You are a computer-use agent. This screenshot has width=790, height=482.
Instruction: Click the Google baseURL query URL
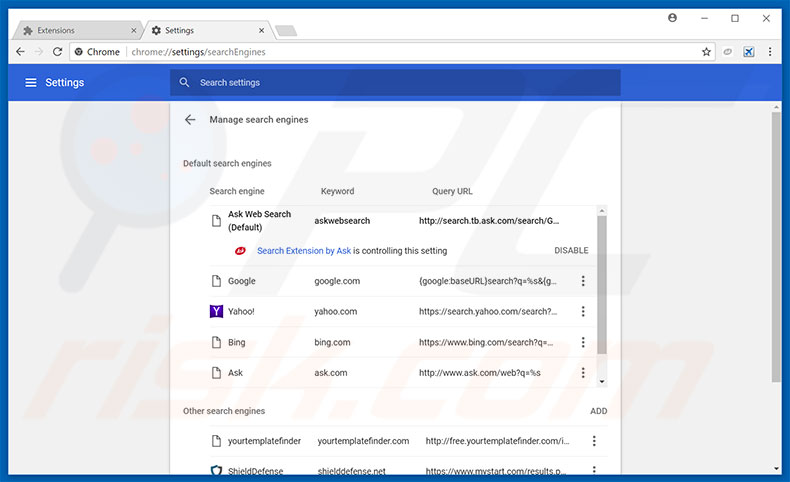(488, 281)
